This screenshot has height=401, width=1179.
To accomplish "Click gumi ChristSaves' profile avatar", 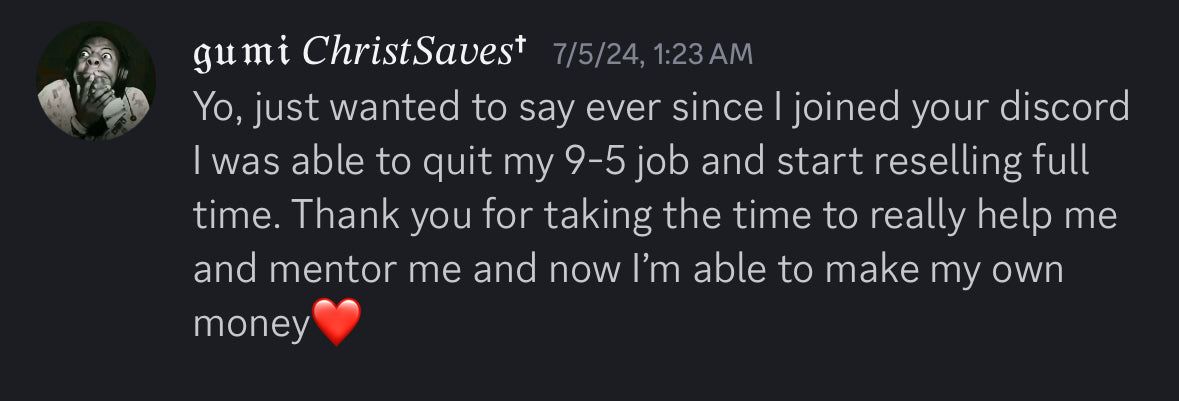I will (96, 81).
